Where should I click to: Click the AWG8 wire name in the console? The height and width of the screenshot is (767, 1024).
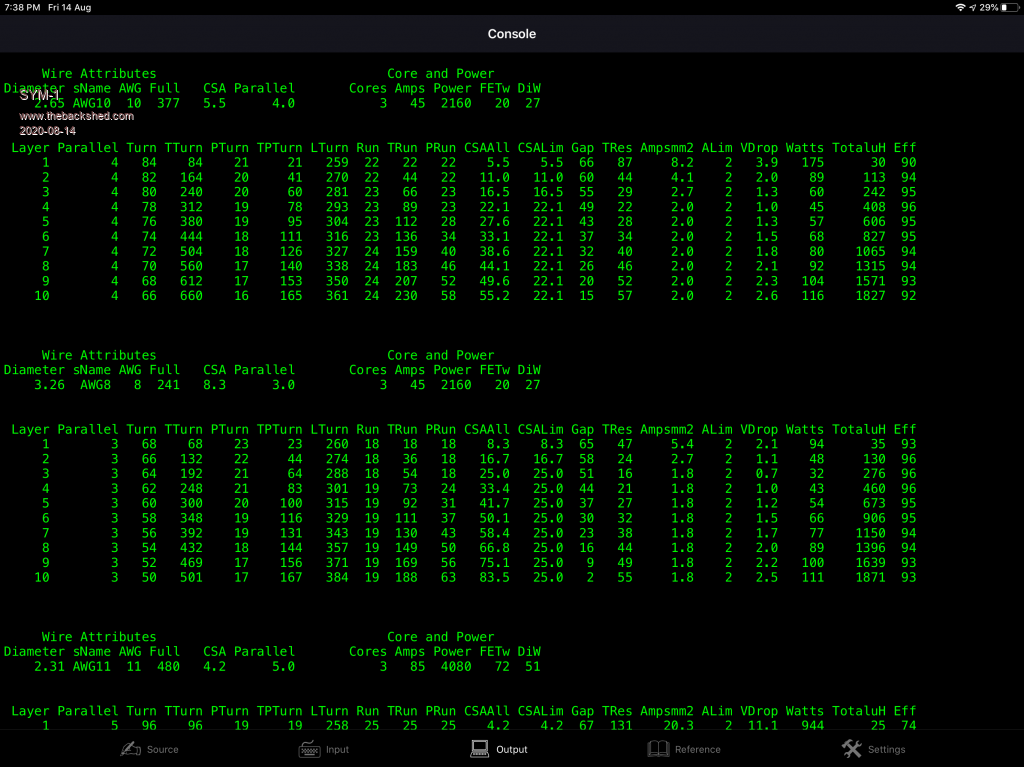pos(95,384)
